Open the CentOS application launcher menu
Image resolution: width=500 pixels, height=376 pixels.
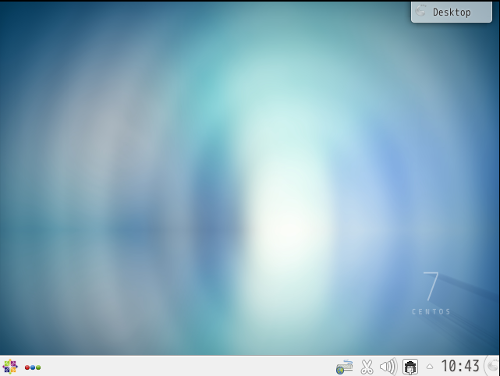tap(10, 367)
